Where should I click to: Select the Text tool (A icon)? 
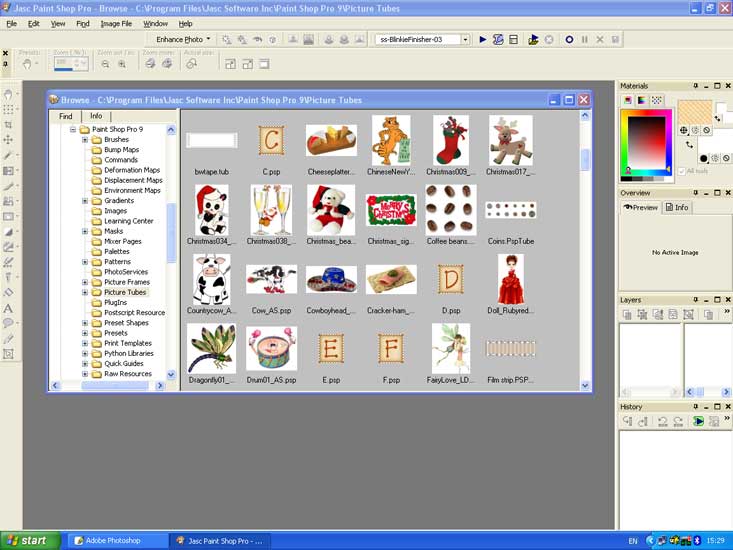8,308
